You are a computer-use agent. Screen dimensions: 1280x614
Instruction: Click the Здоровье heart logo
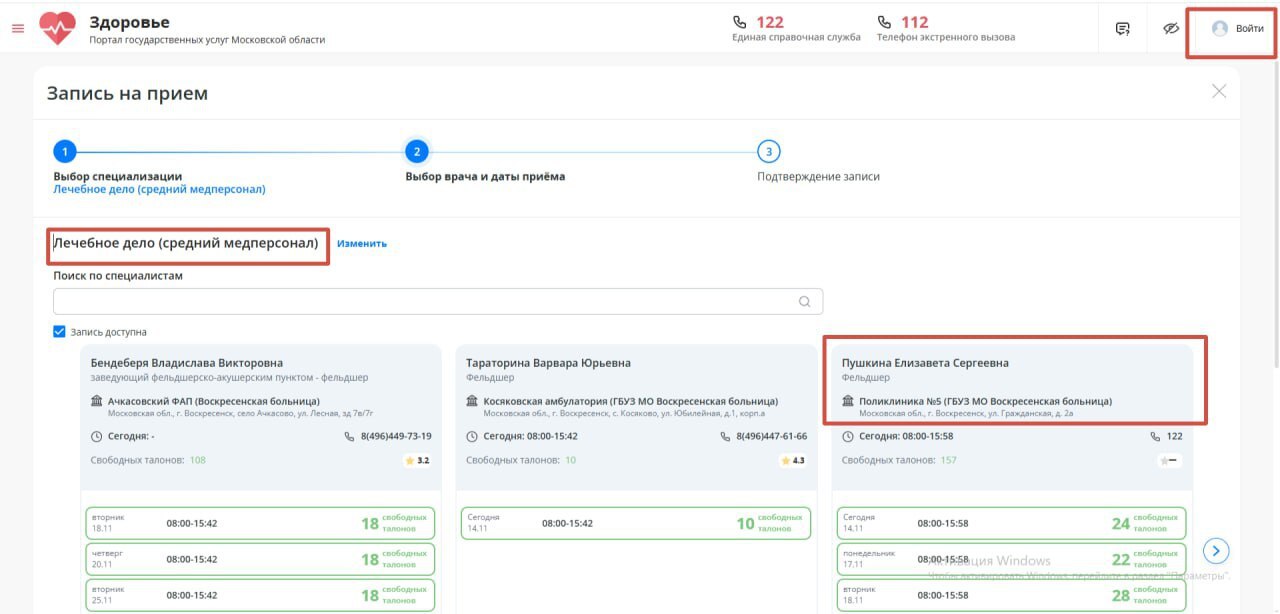pos(57,28)
